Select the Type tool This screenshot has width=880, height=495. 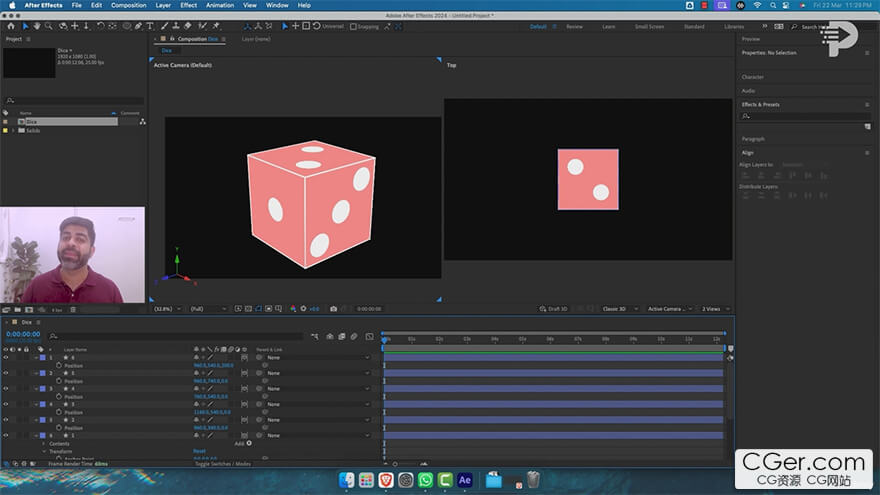pyautogui.click(x=151, y=26)
